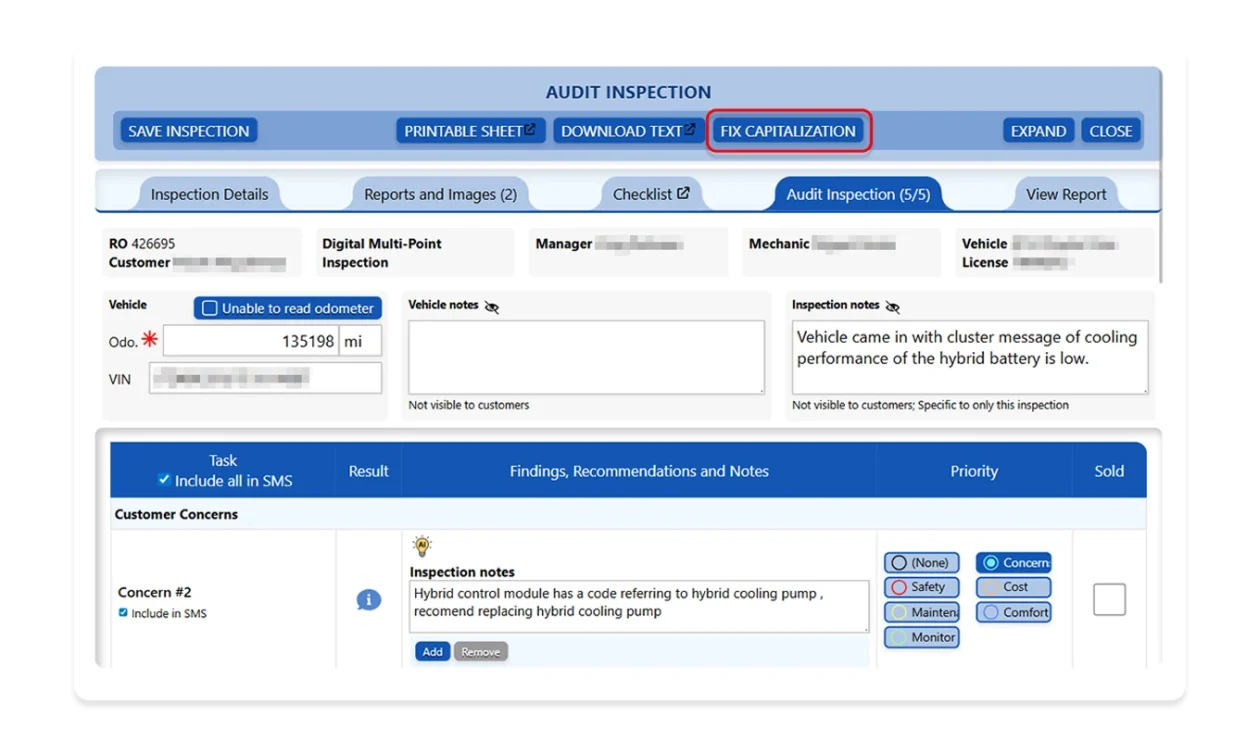Expand the audit panel with EXPAND
The image size is (1259, 741).
point(1037,129)
